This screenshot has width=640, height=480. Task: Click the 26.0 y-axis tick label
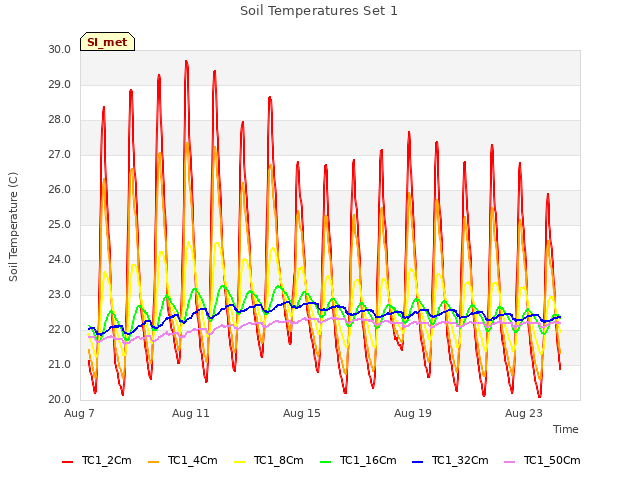60,190
